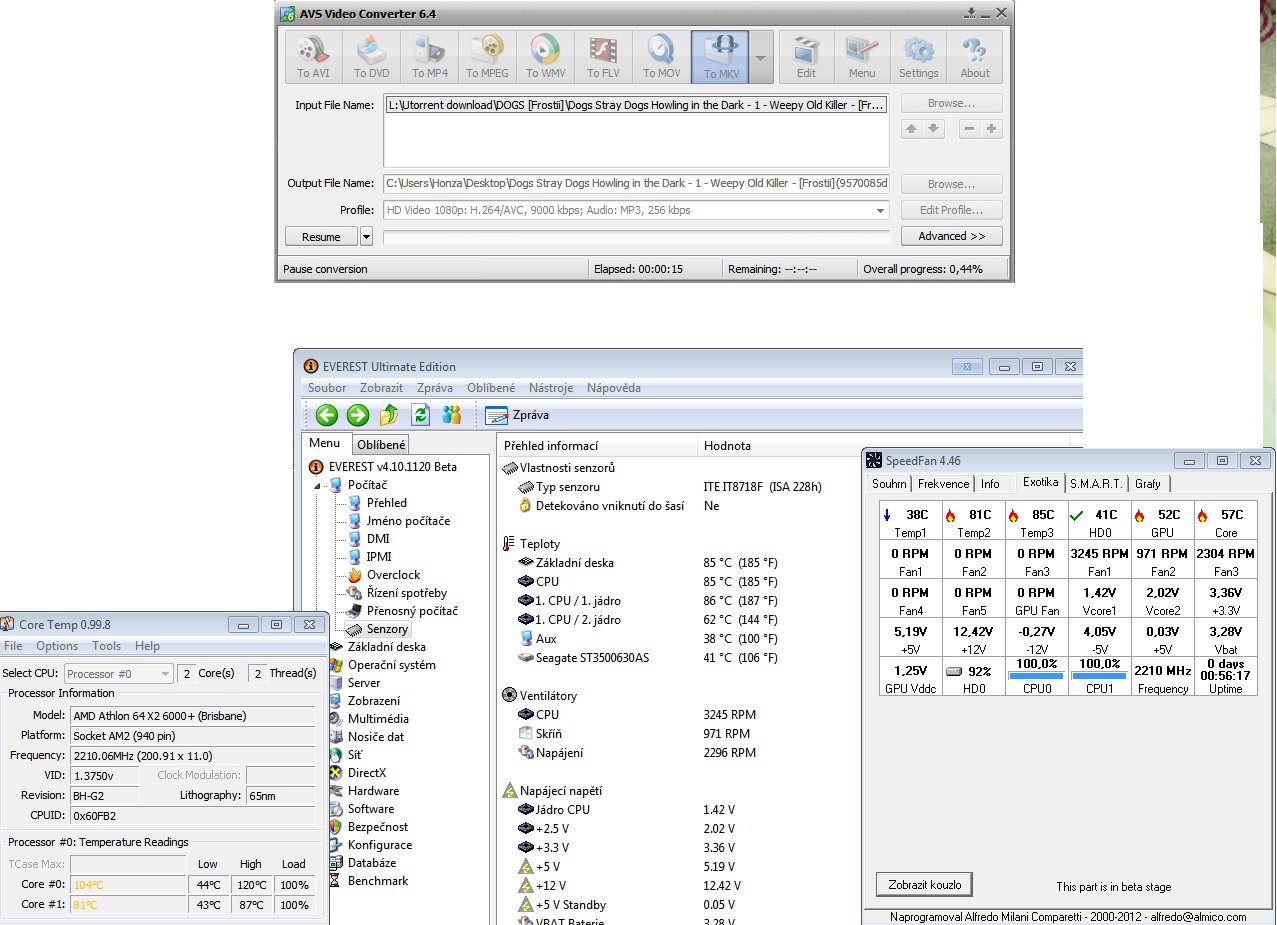Select Přehled in the EVEREST tree
1277x925 pixels.
click(x=386, y=503)
